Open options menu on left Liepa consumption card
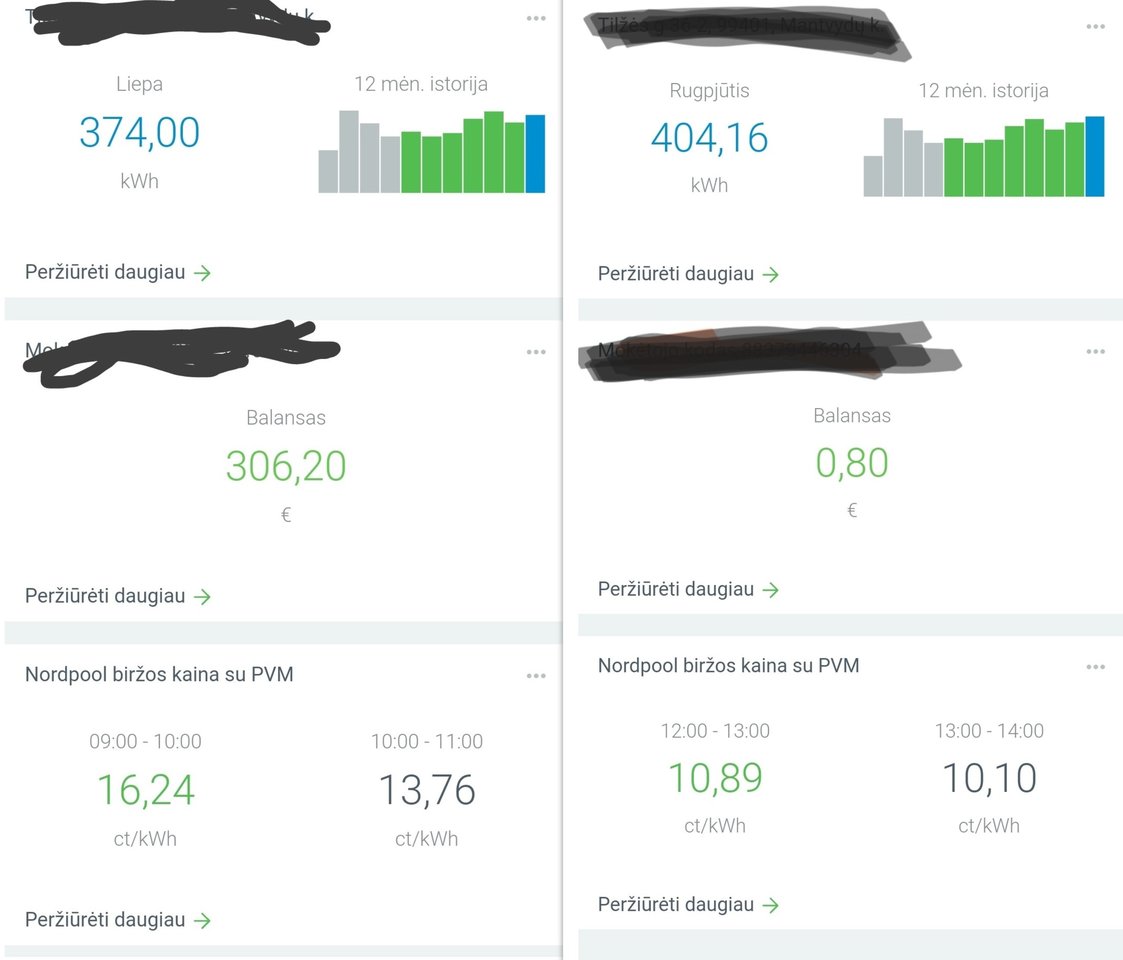 click(x=536, y=19)
